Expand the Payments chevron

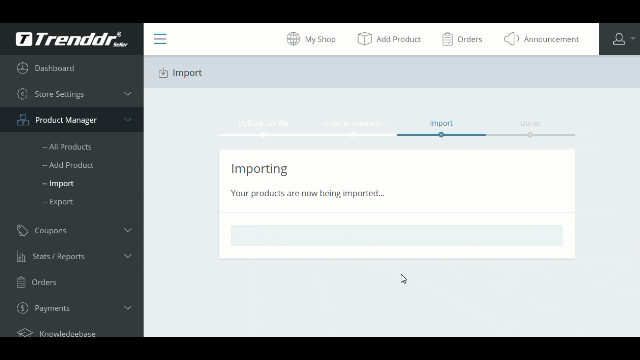[128, 308]
